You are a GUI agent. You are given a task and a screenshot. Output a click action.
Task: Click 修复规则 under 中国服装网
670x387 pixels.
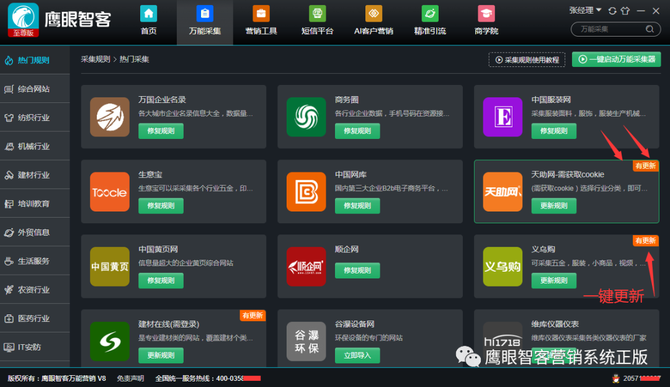point(554,131)
